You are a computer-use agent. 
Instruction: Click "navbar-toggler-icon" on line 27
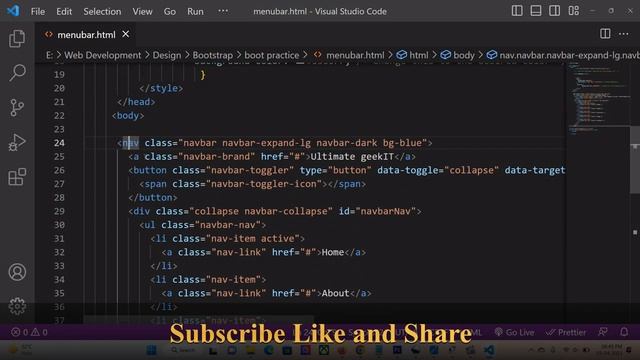[x=264, y=184]
